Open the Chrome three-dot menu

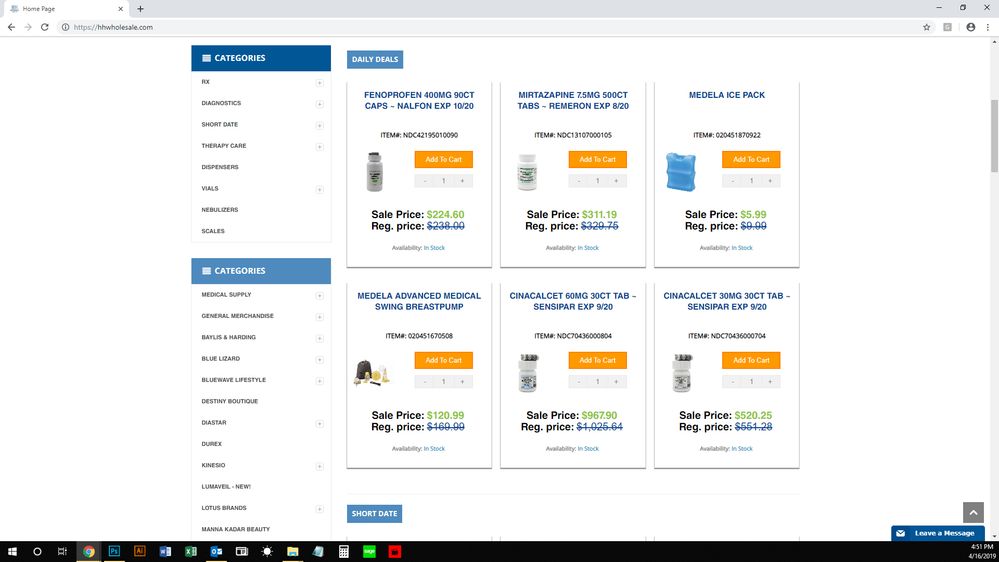[x=988, y=27]
